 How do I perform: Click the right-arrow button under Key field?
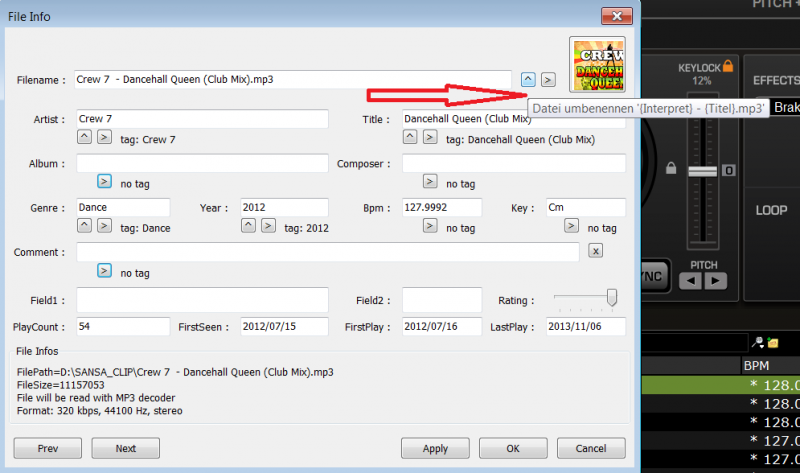tap(571, 226)
